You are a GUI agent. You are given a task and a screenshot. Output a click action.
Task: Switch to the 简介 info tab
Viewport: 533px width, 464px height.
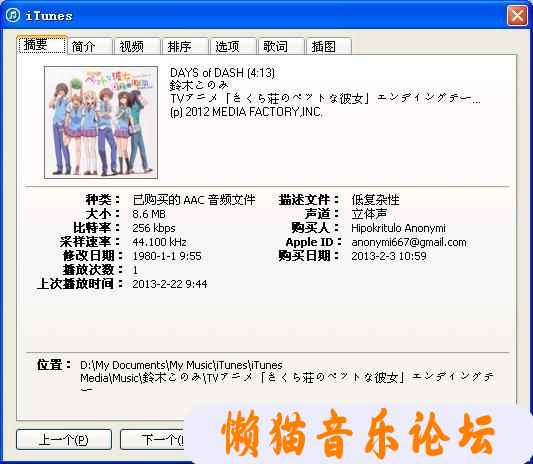pos(90,46)
